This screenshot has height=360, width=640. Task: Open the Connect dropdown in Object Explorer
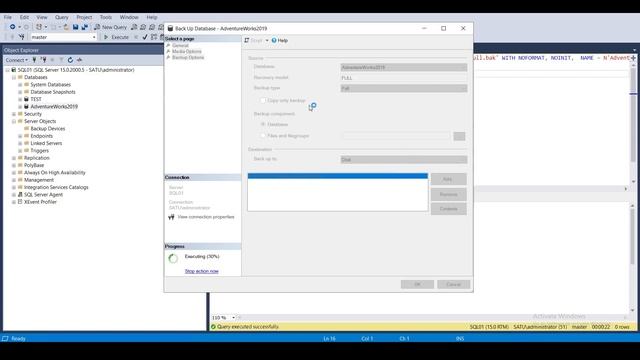pyautogui.click(x=17, y=60)
